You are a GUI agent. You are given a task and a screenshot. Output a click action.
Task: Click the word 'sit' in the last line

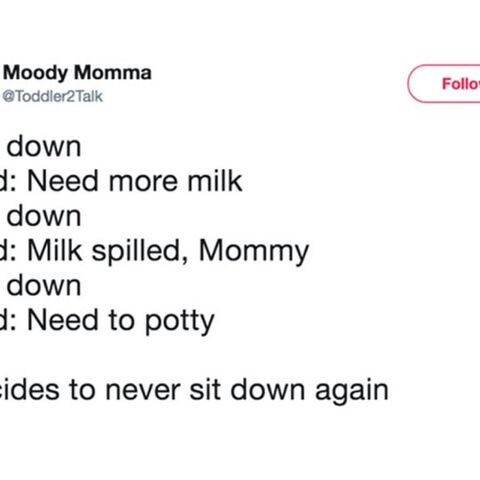(x=205, y=389)
